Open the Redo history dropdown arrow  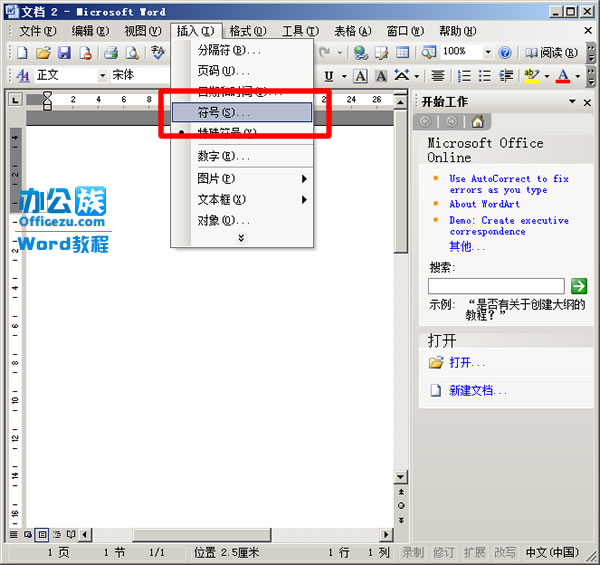click(x=340, y=52)
